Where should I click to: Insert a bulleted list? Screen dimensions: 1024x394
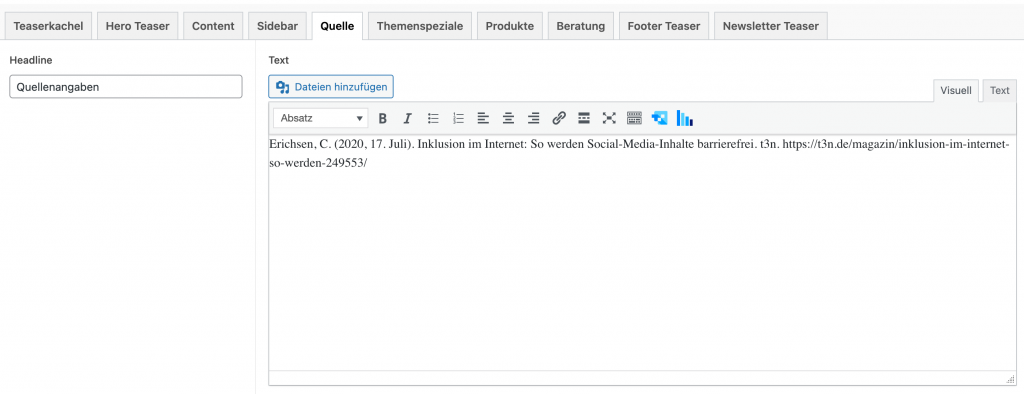433,118
